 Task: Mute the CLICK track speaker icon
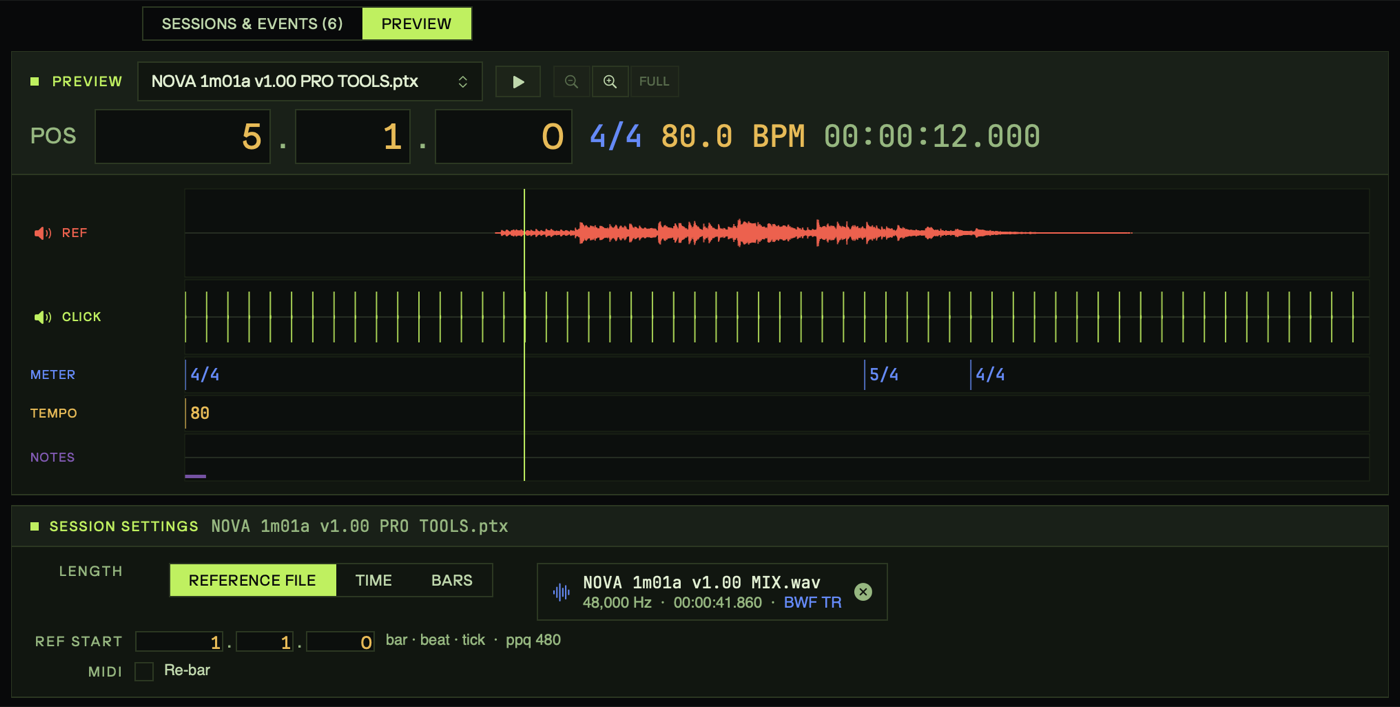click(43, 317)
